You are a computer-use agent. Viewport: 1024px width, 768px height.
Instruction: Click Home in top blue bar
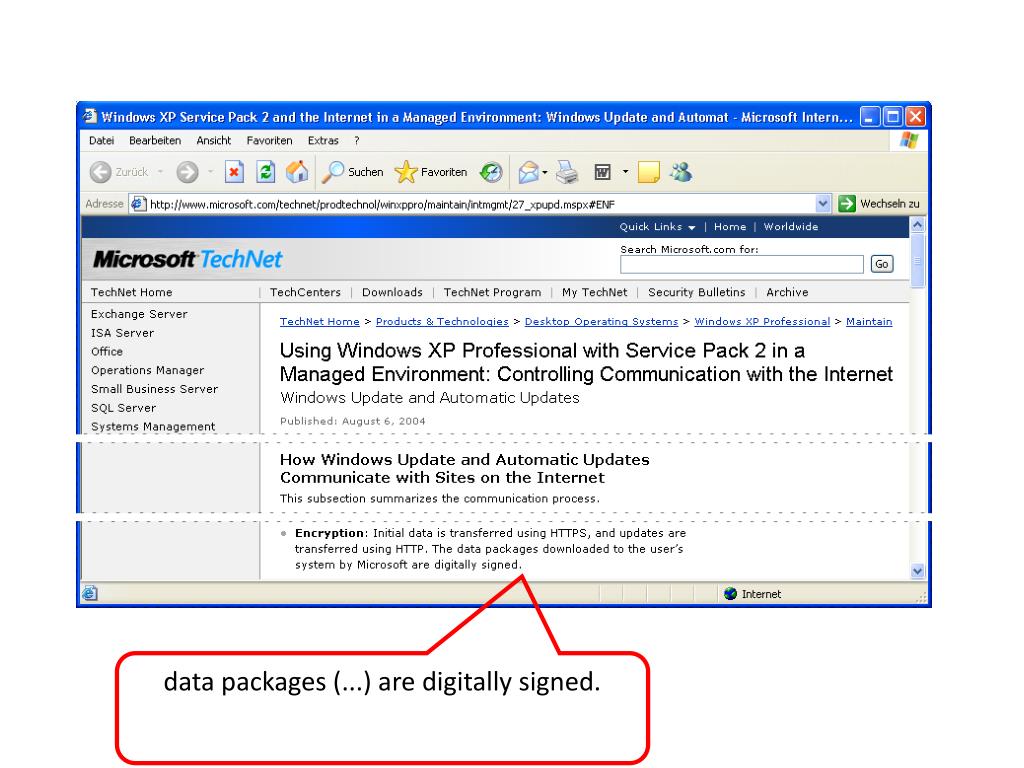[729, 227]
